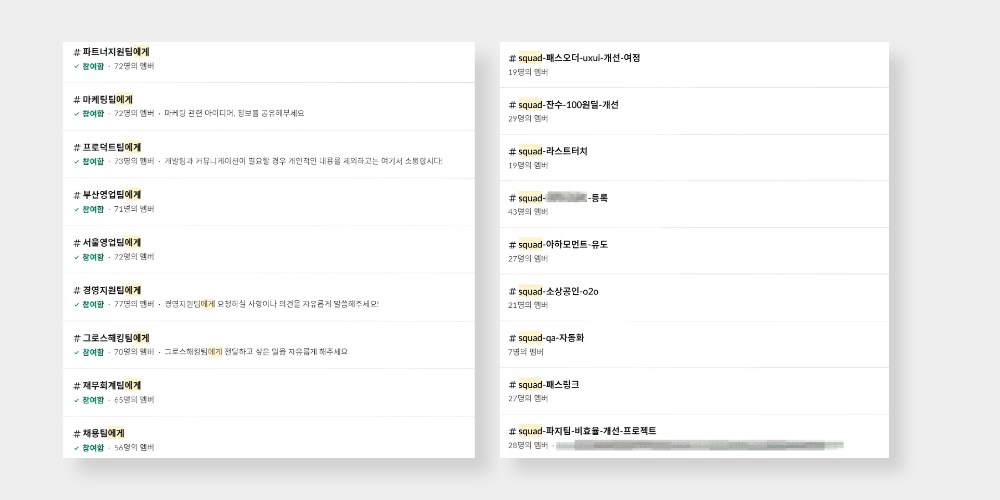Image resolution: width=1000 pixels, height=500 pixels.
Task: Open the squad-qa-자동화 channel
Action: pos(549,338)
